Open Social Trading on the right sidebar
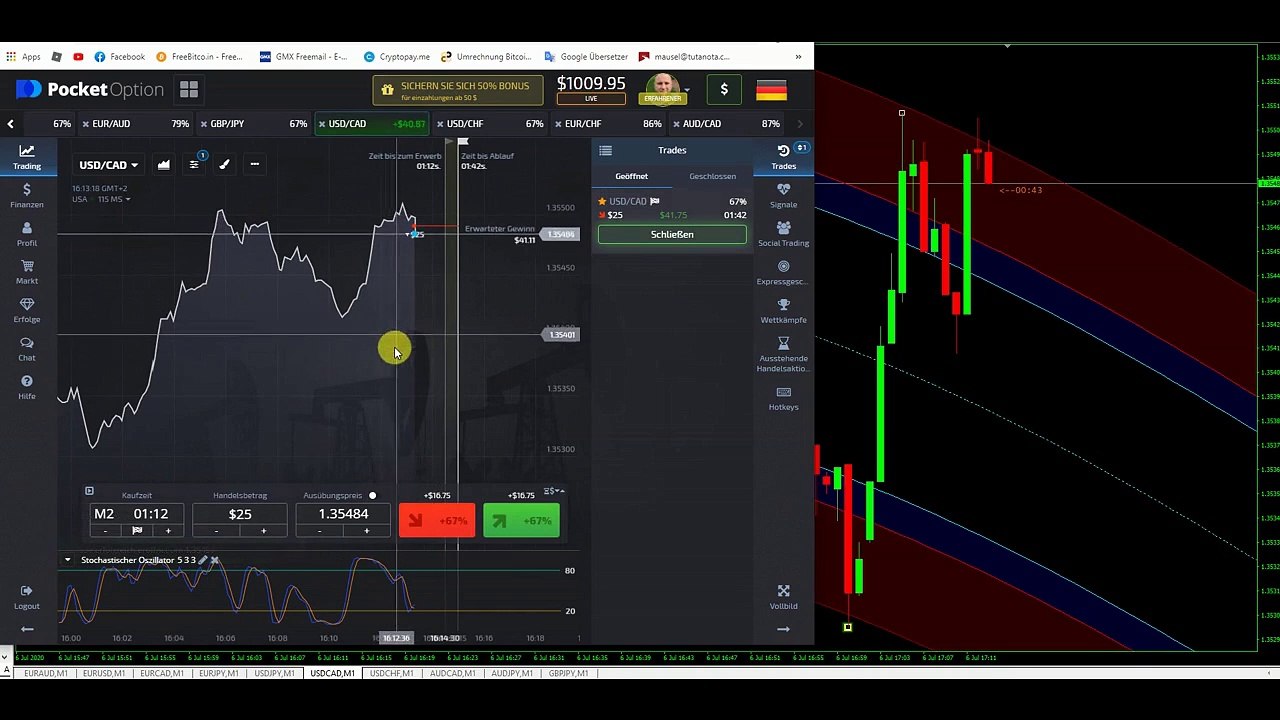 [x=784, y=234]
